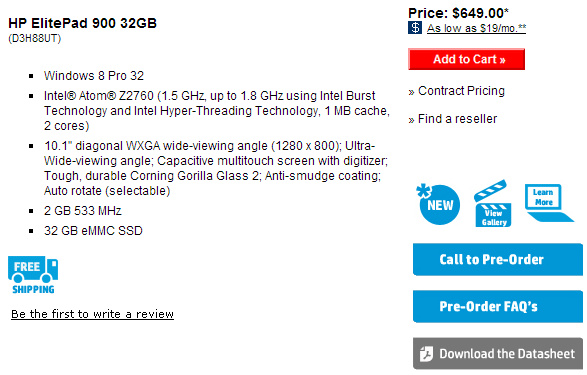
Task: Open the Pre-Order FAQ's button
Action: point(498,306)
